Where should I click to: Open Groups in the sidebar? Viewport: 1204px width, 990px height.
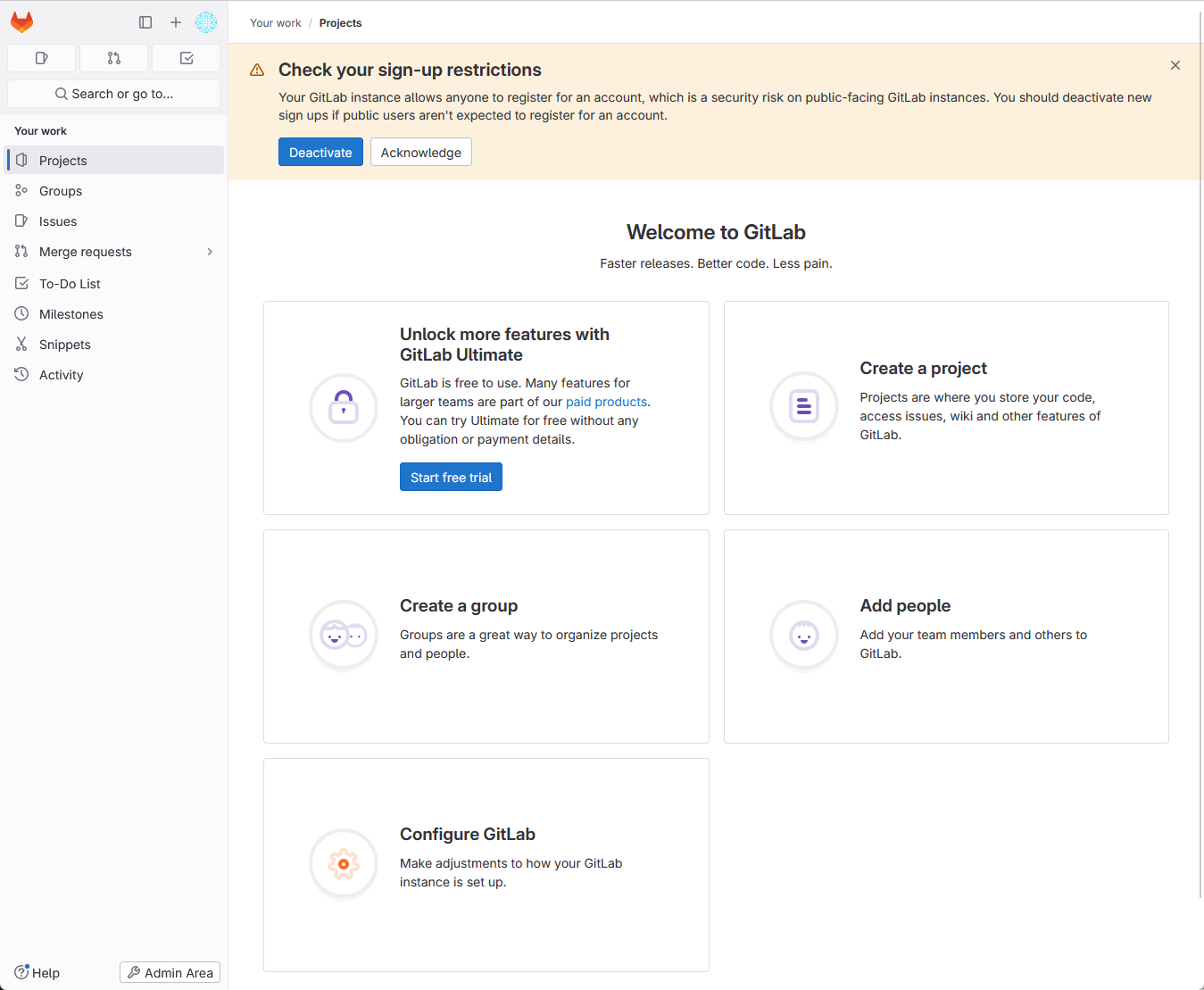tap(115, 191)
